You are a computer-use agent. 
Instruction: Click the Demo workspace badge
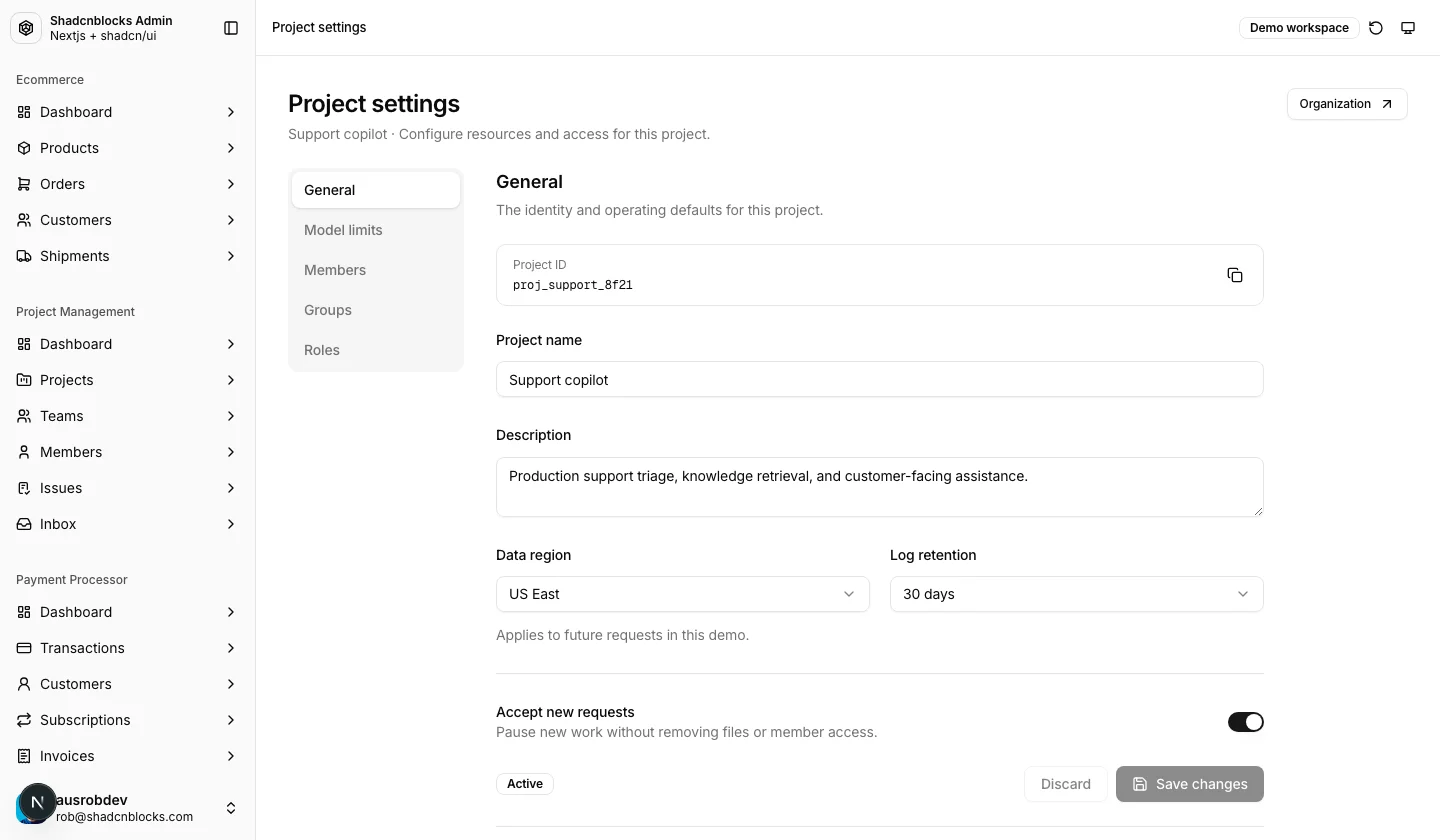point(1299,28)
